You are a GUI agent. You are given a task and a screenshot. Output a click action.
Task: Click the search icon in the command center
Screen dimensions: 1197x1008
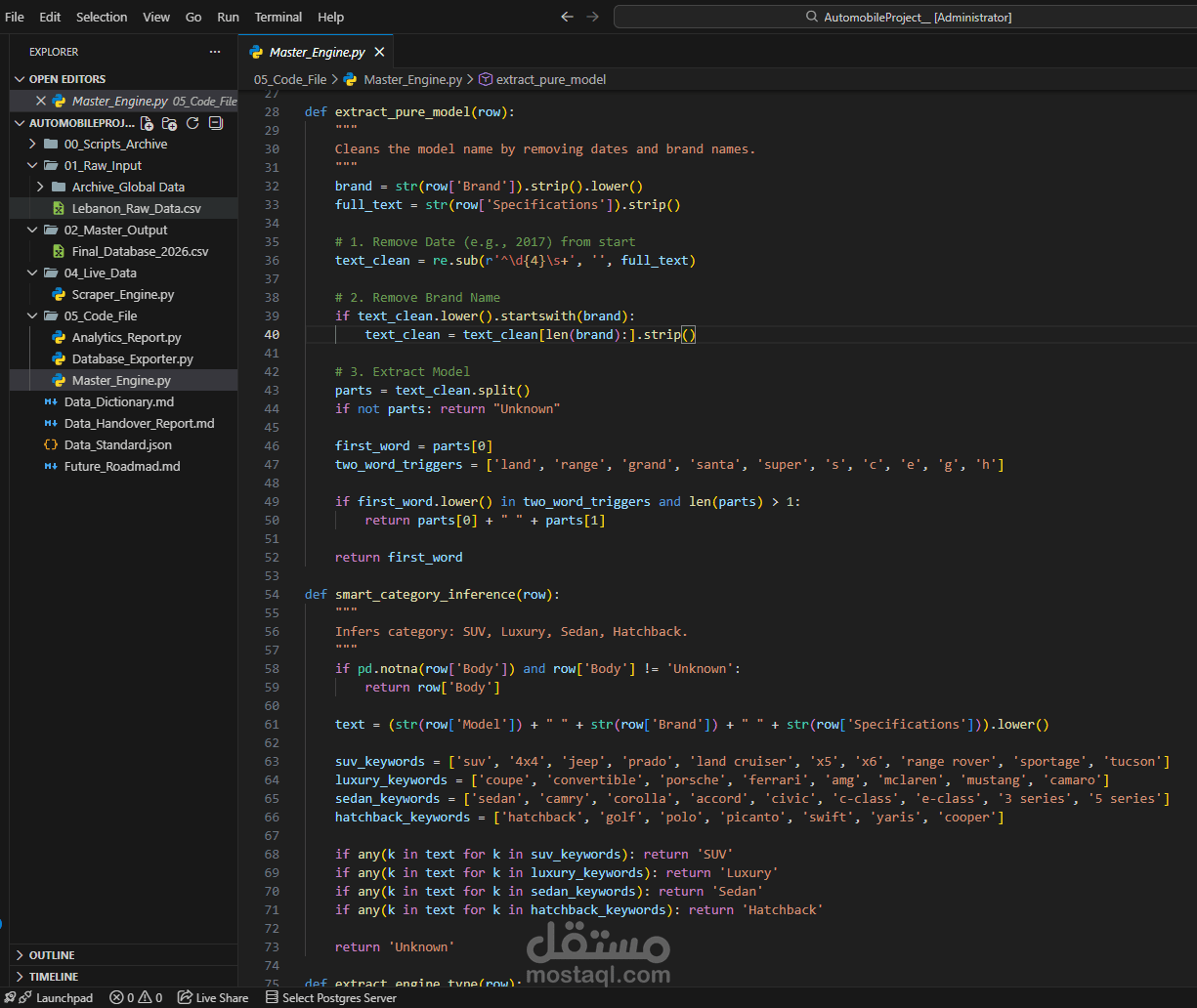(x=811, y=18)
